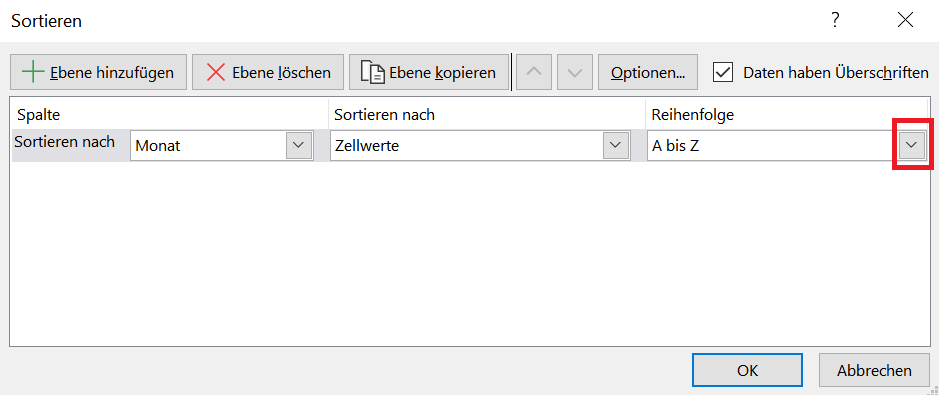The width and height of the screenshot is (939, 395).
Task: Select the Sortieren nach row label
Action: click(x=65, y=142)
